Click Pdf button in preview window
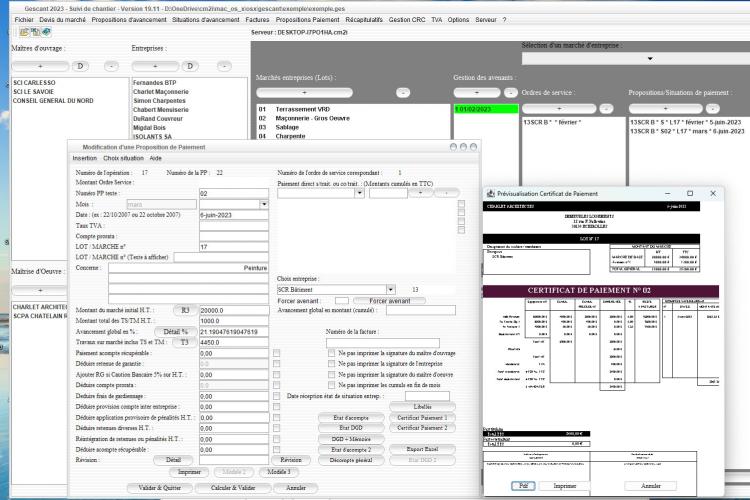This screenshot has height=500, width=750. pos(523,486)
